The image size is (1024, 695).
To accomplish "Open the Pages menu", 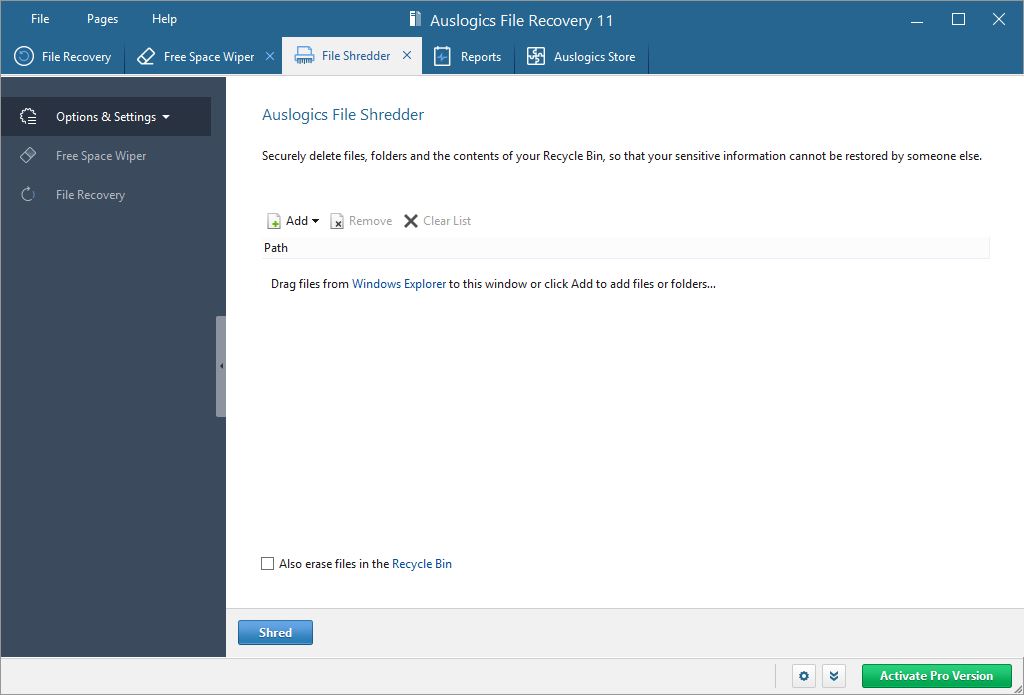I will (x=103, y=19).
